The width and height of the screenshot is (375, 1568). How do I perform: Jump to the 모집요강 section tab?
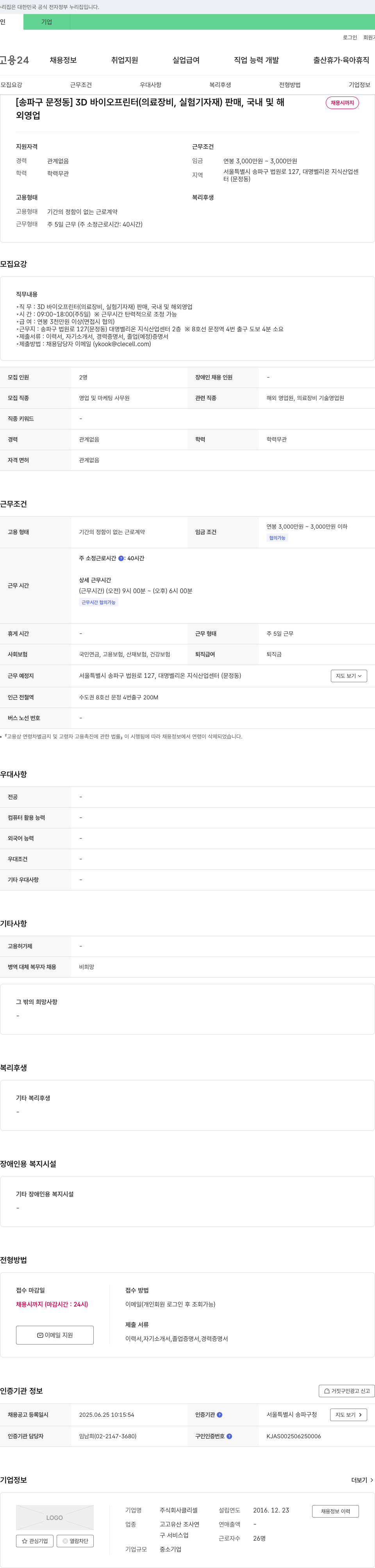pos(12,85)
